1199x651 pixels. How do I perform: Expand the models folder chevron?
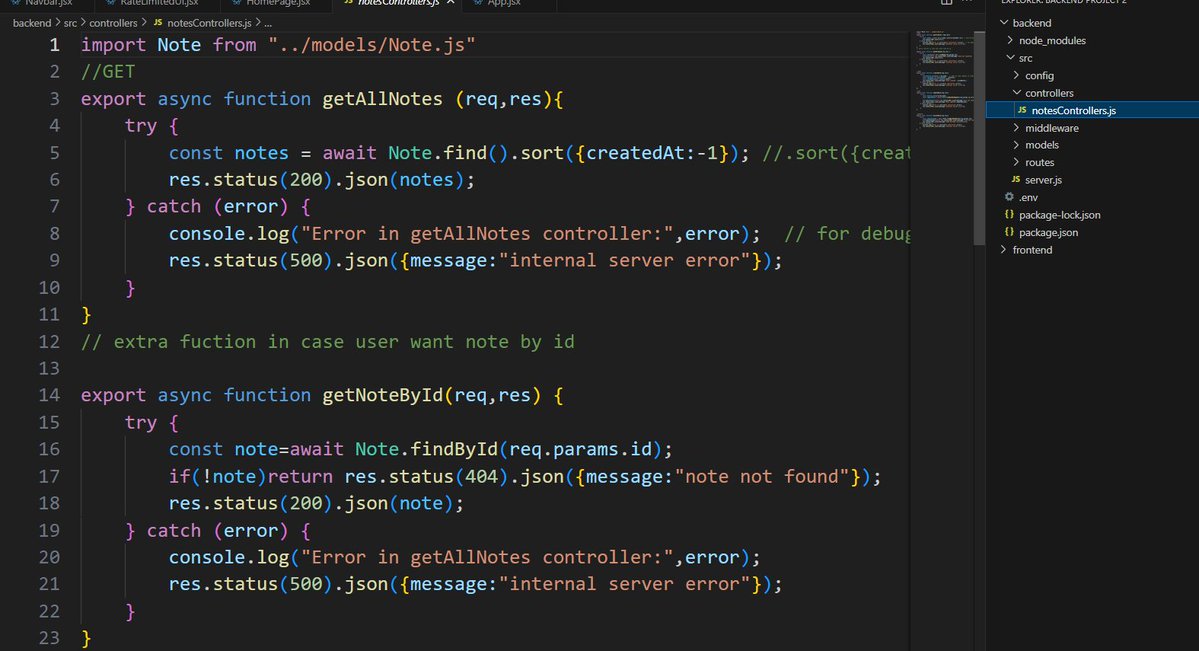click(1016, 145)
